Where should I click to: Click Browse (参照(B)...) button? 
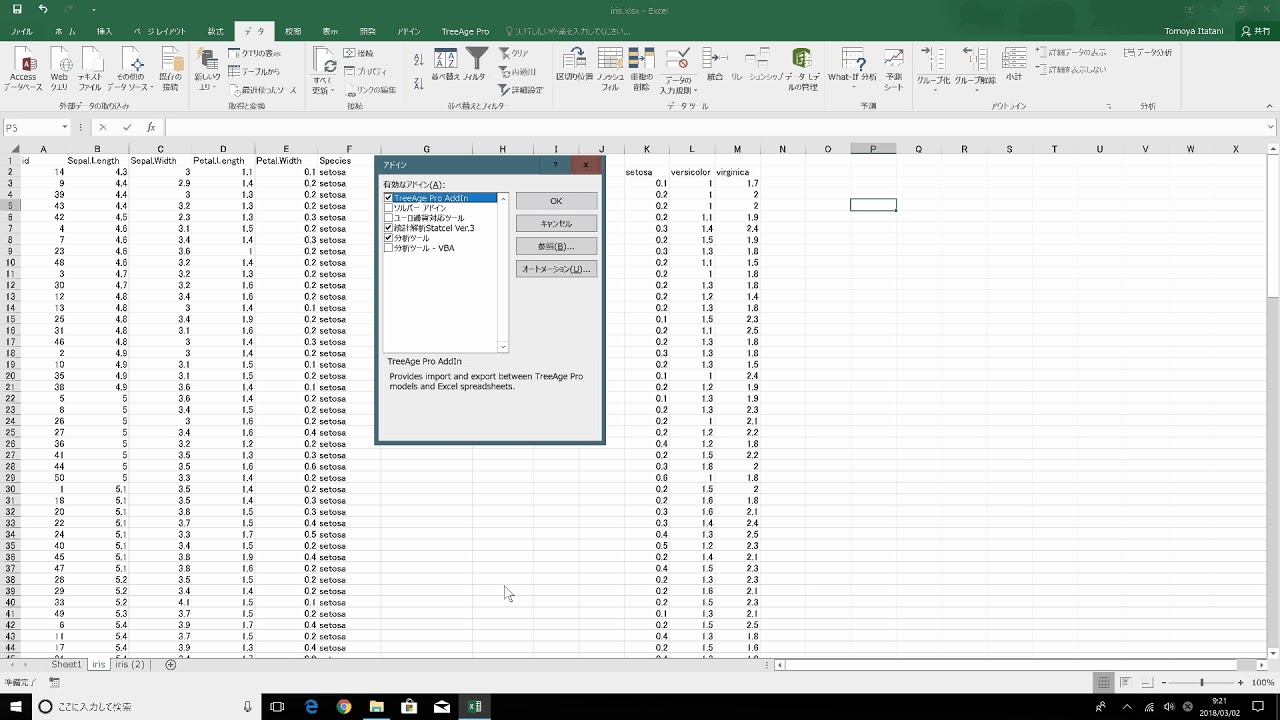point(556,246)
